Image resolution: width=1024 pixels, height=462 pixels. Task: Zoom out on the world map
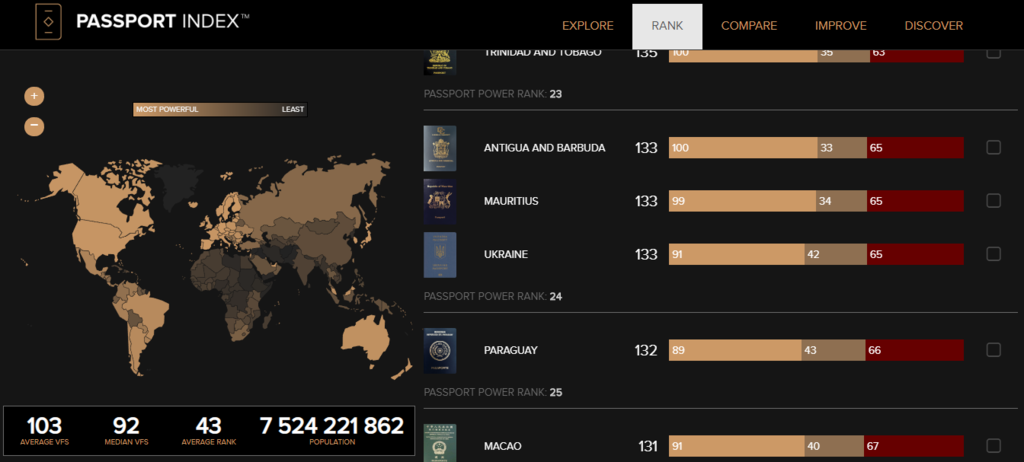[34, 126]
